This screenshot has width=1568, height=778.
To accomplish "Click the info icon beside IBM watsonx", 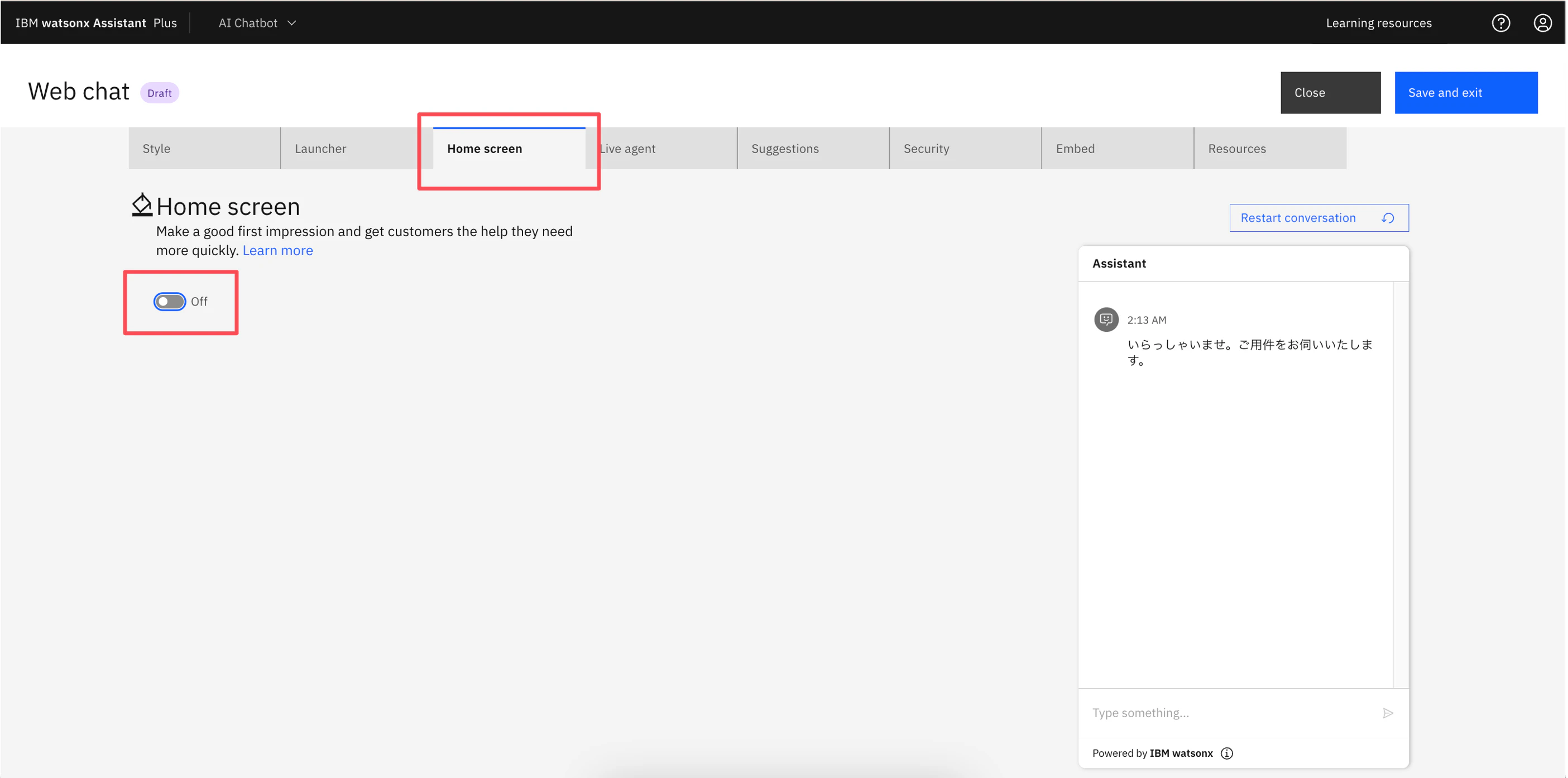I will (1226, 753).
